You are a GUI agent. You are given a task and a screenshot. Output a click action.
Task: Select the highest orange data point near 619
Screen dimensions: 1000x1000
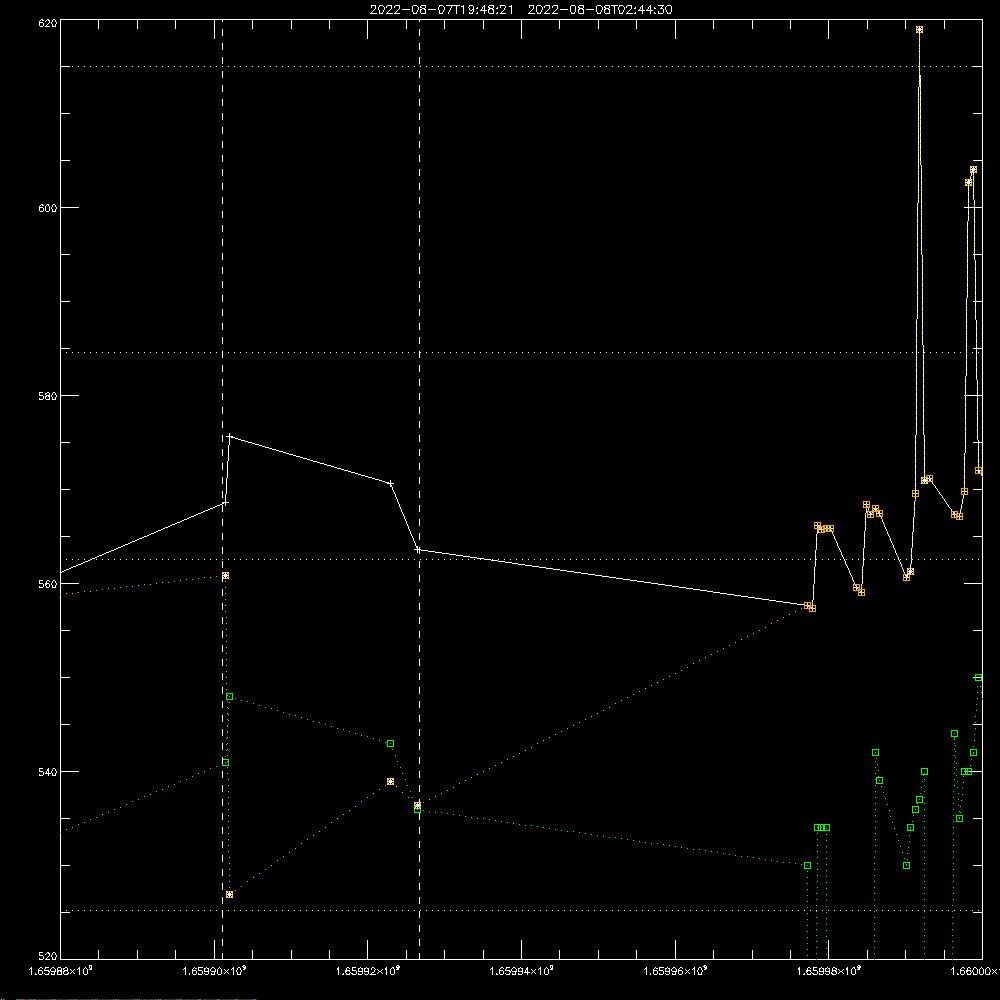pyautogui.click(x=919, y=30)
